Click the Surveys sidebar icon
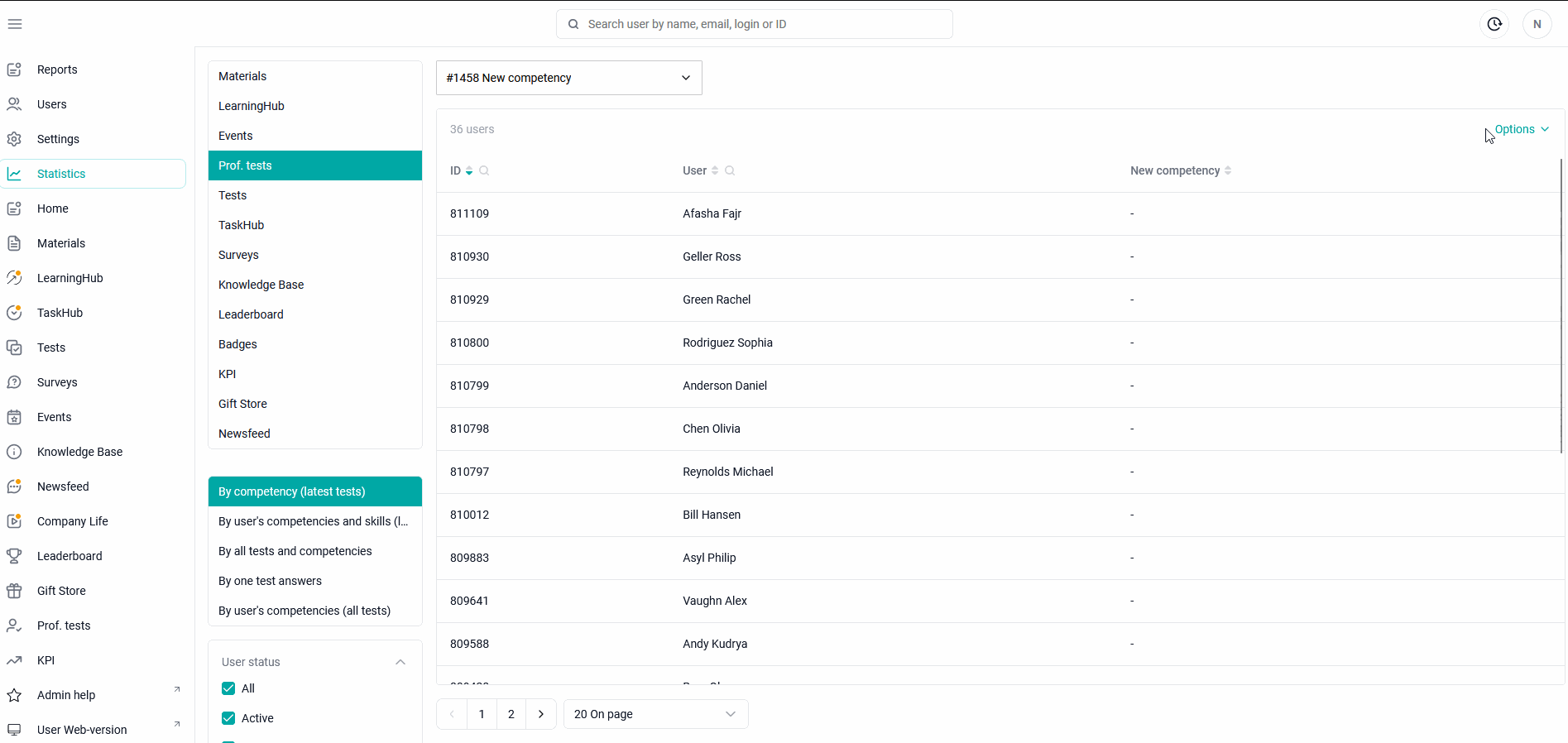 point(14,382)
